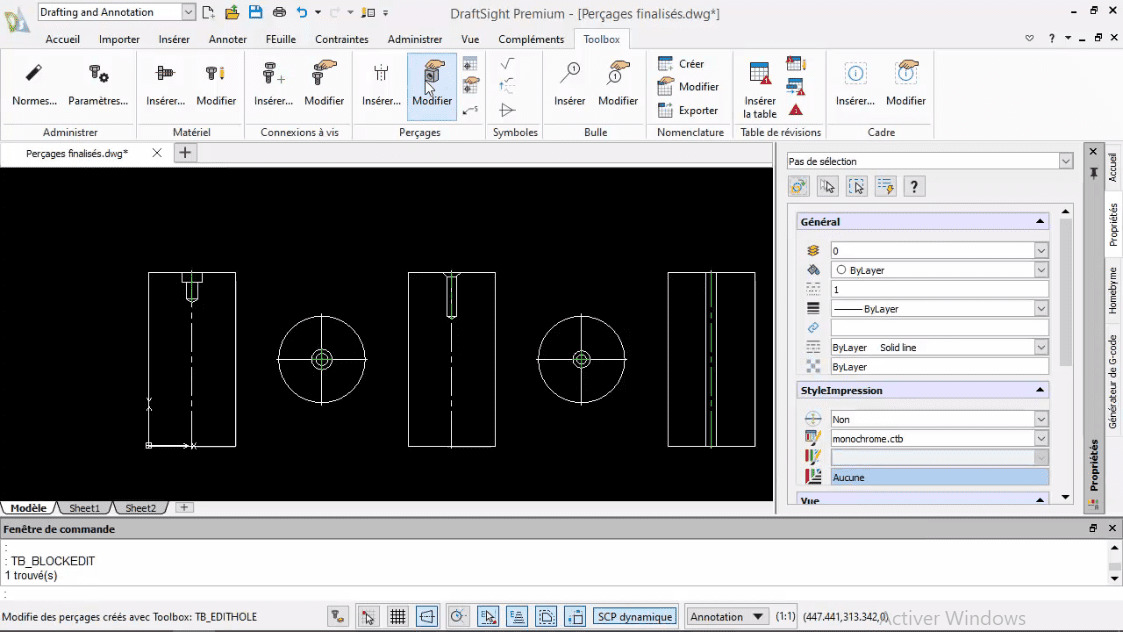This screenshot has width=1123, height=632.
Task: Open the Annoter ribbon tab
Action: pyautogui.click(x=228, y=39)
